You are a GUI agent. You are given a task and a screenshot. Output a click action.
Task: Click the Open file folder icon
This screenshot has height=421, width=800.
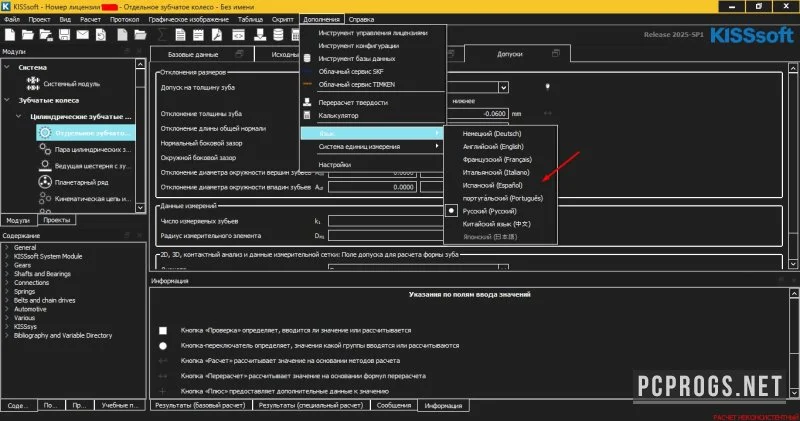coord(28,35)
